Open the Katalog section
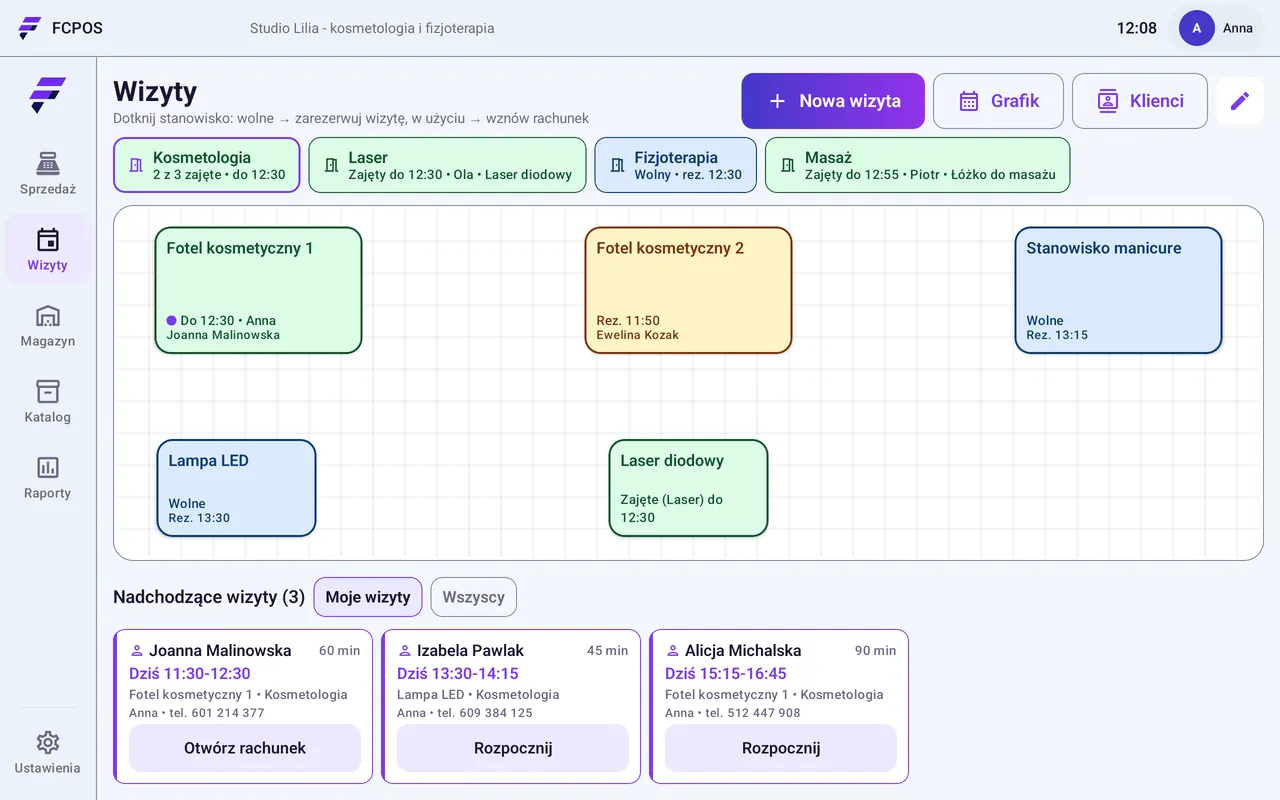 [x=48, y=402]
